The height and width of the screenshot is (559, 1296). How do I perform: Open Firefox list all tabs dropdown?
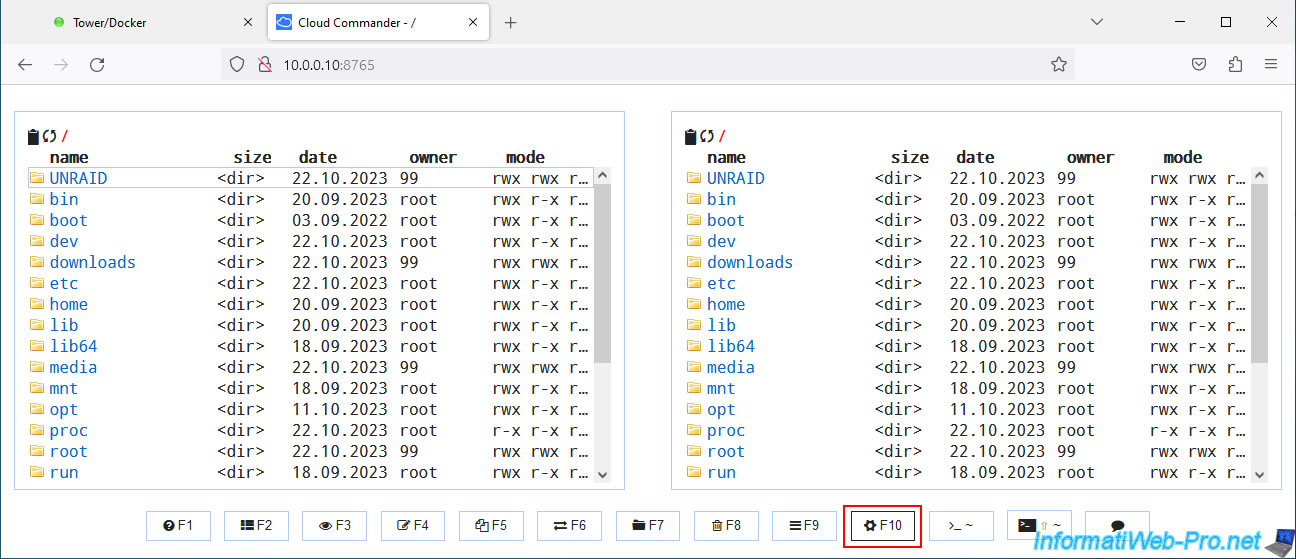pyautogui.click(x=1097, y=22)
